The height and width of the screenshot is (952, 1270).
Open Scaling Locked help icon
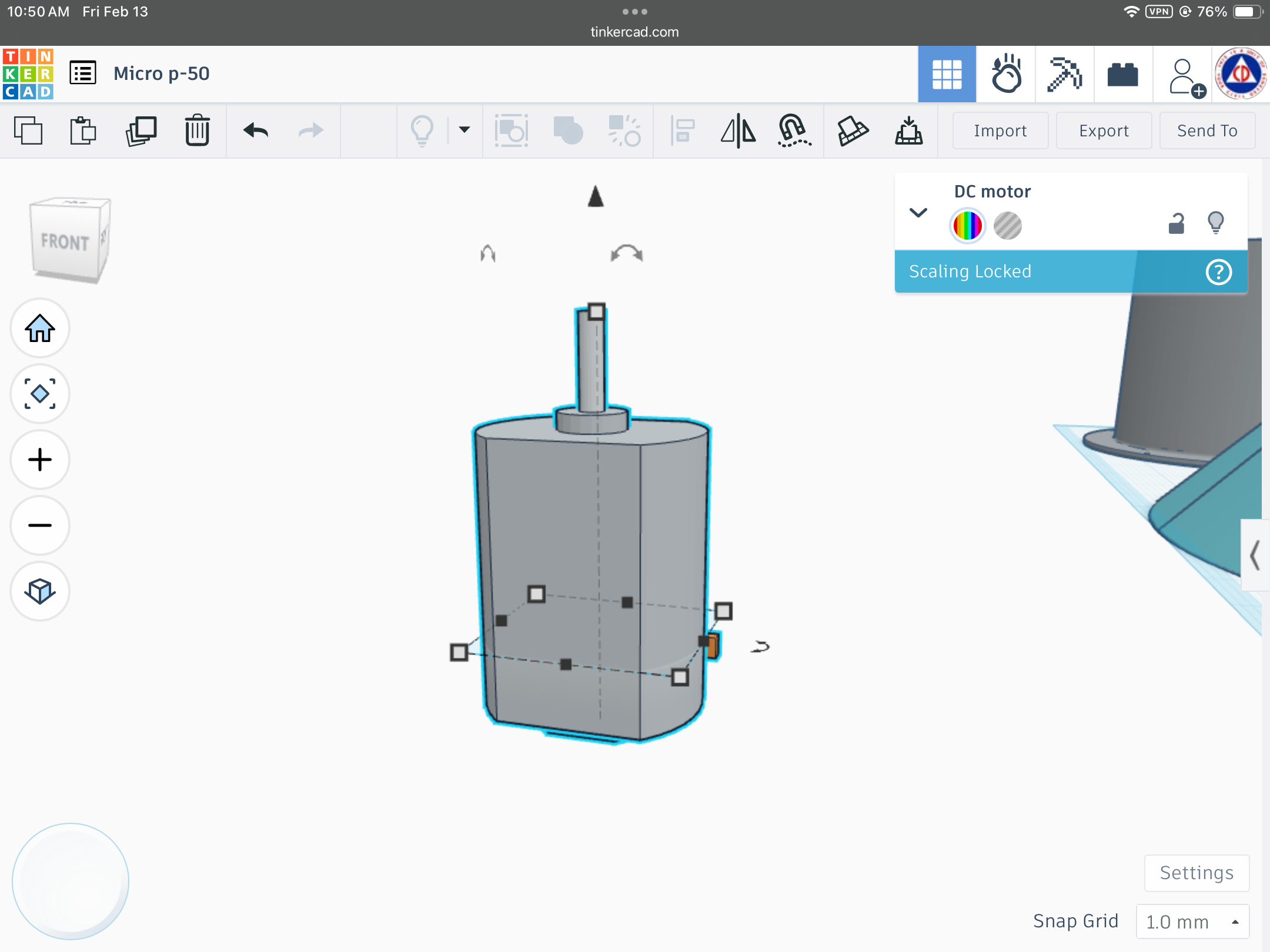click(1219, 272)
